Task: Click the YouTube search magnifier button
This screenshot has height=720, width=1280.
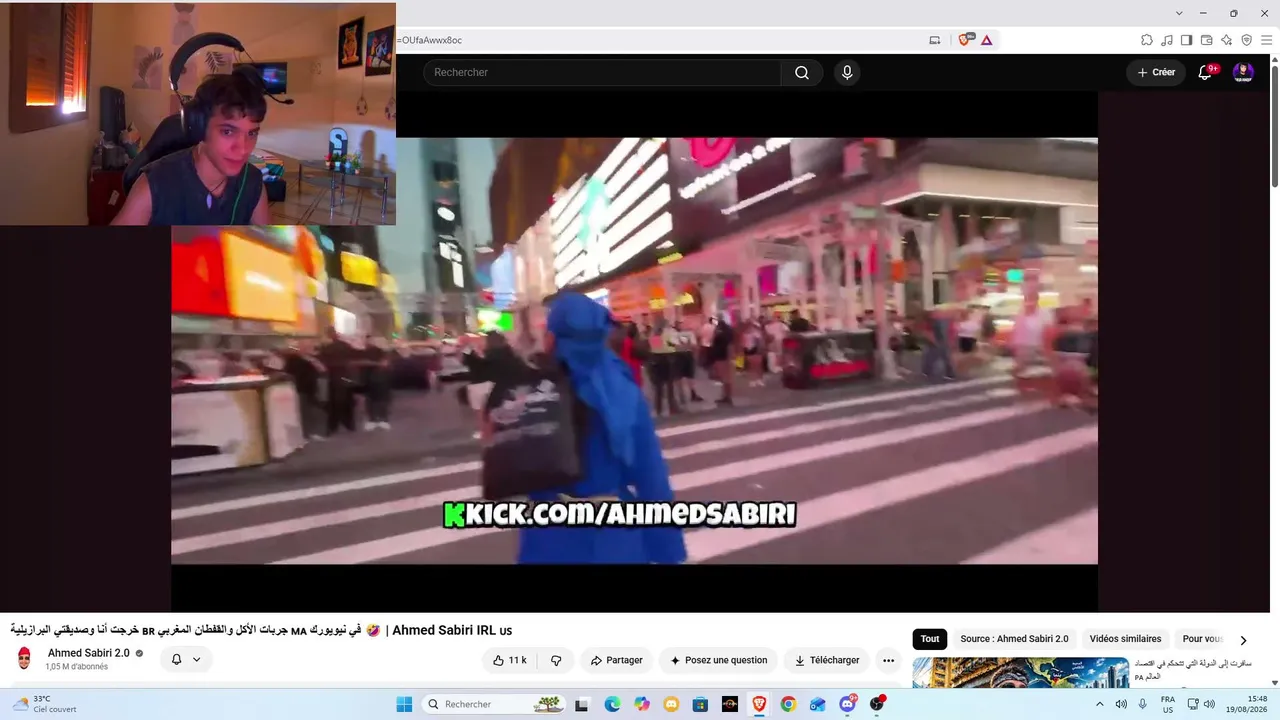Action: coord(802,72)
